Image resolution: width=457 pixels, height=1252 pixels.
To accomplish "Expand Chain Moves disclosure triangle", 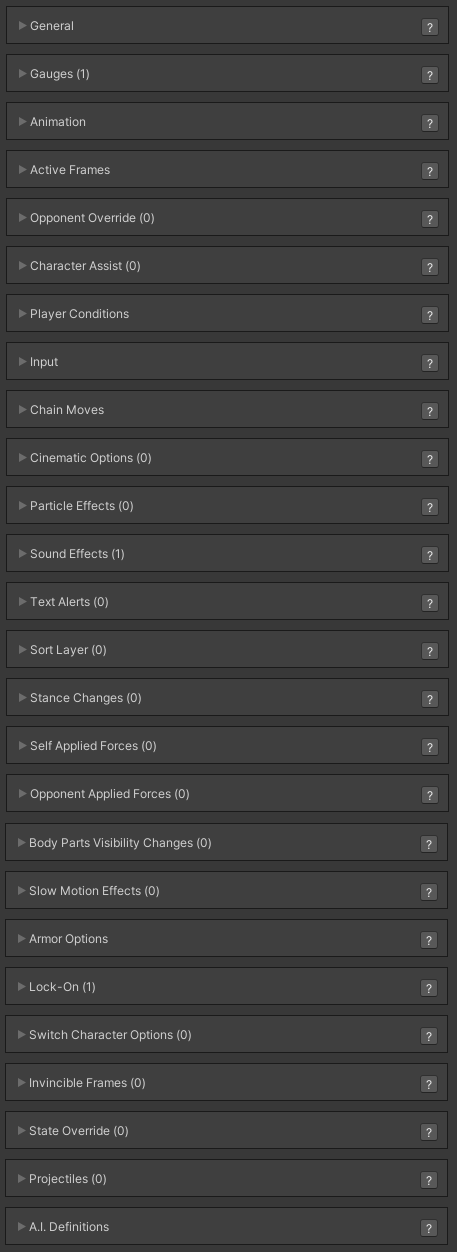I will point(22,410).
